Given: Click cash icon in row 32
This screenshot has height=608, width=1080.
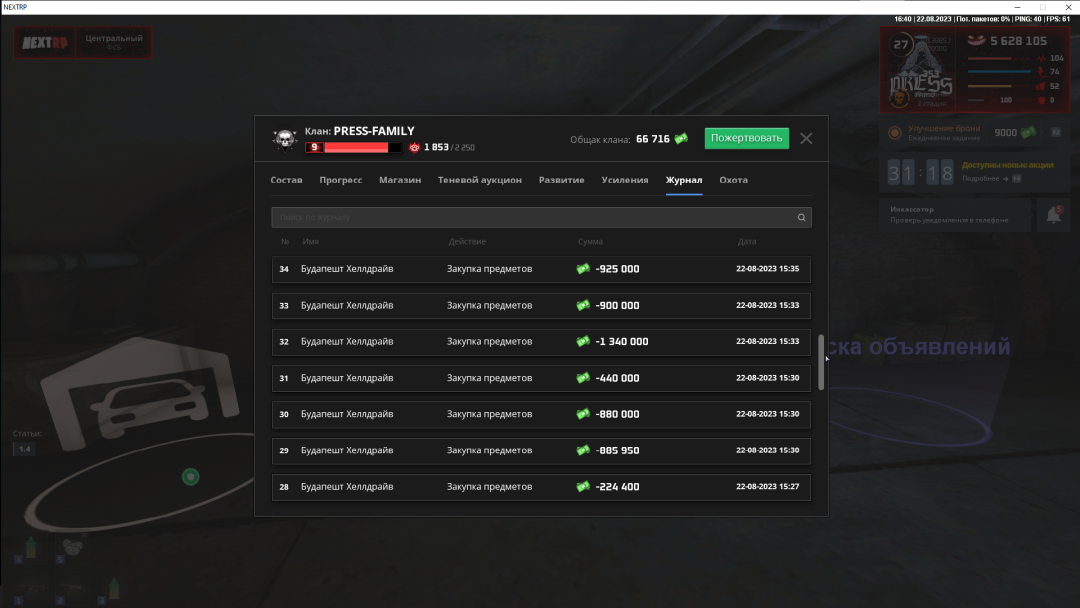Looking at the screenshot, I should point(583,341).
